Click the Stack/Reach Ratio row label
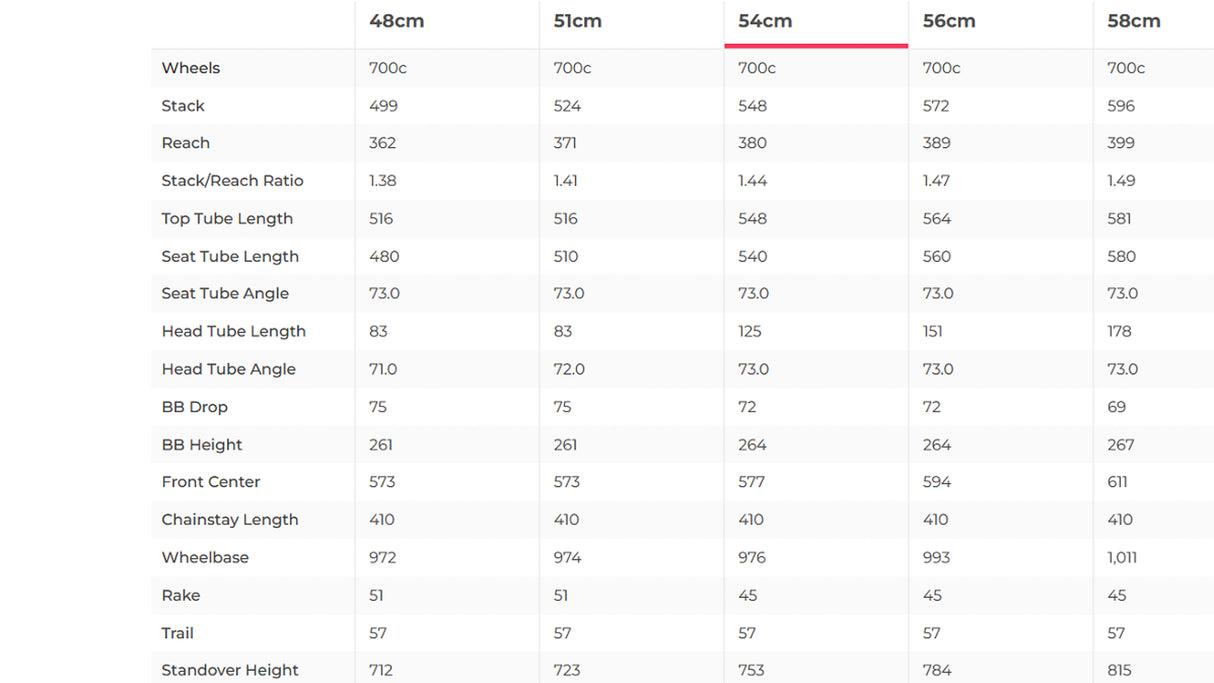1214x683 pixels. pos(232,181)
